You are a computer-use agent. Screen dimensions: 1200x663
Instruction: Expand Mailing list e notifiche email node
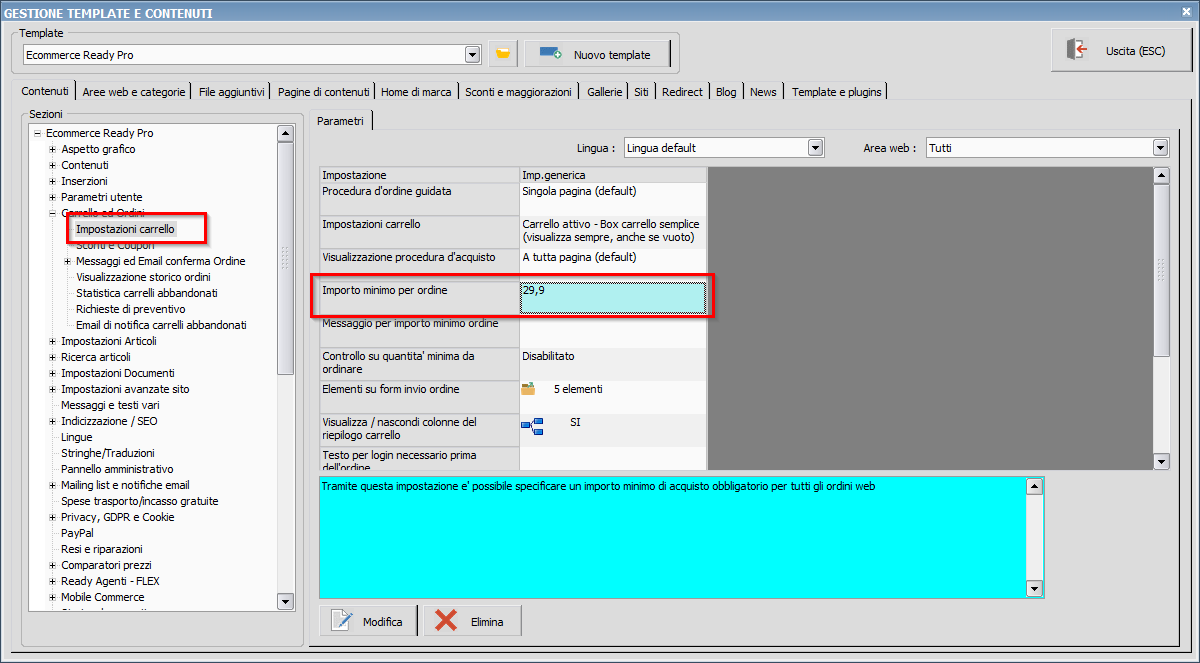pos(52,485)
